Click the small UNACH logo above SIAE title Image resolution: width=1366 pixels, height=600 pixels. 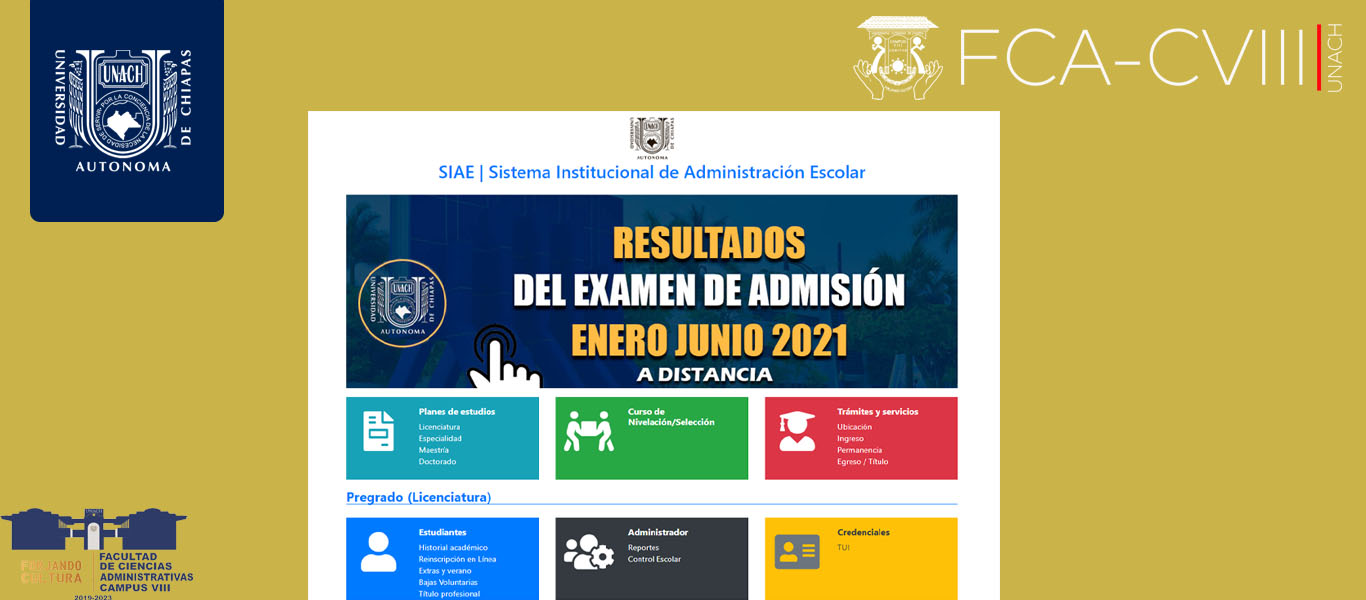653,138
